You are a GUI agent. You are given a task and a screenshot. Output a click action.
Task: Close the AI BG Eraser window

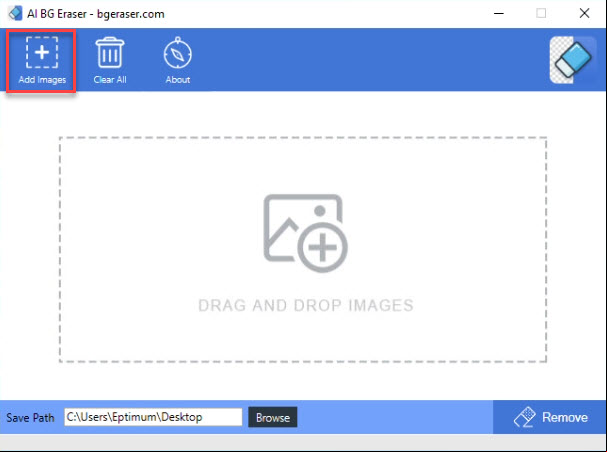[x=585, y=14]
